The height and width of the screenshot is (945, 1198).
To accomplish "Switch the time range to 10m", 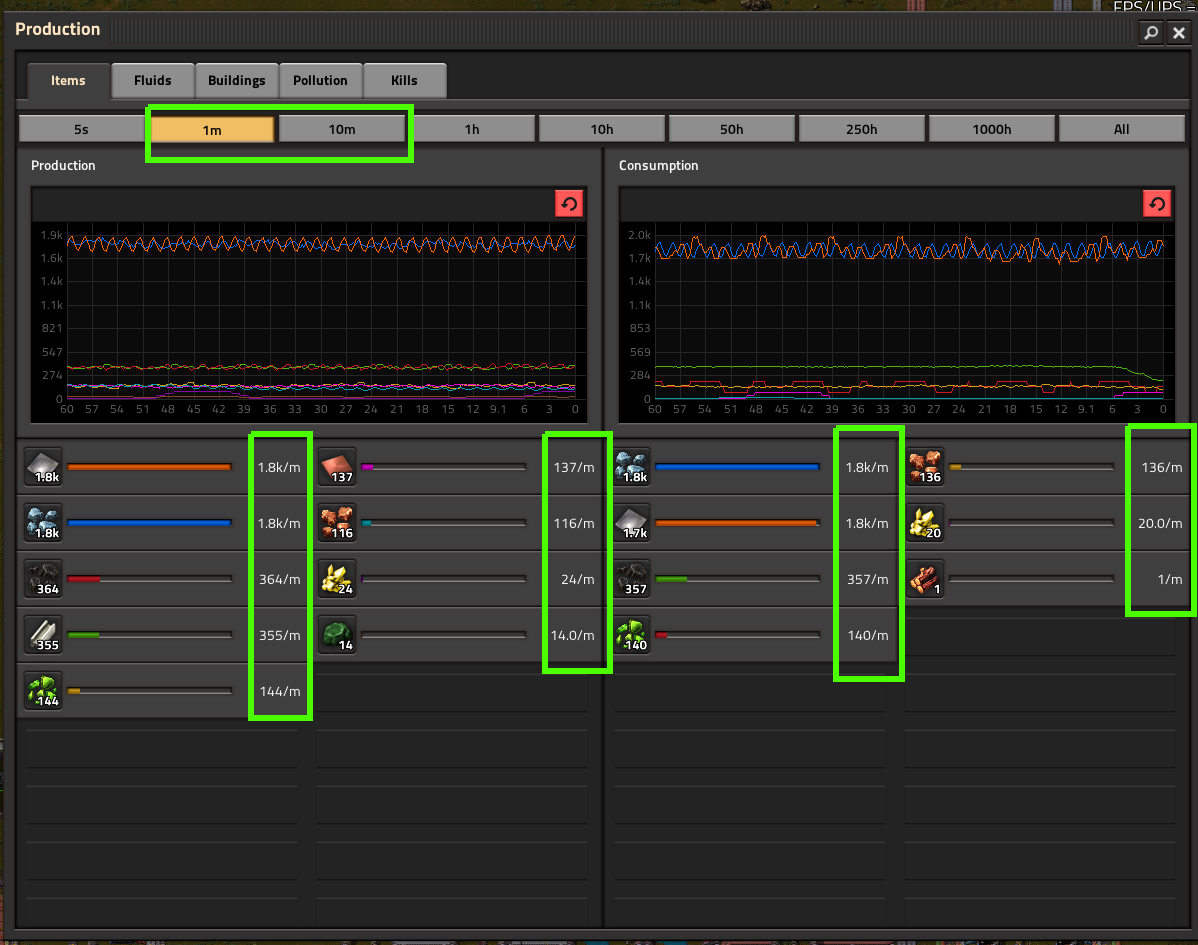I will [342, 129].
